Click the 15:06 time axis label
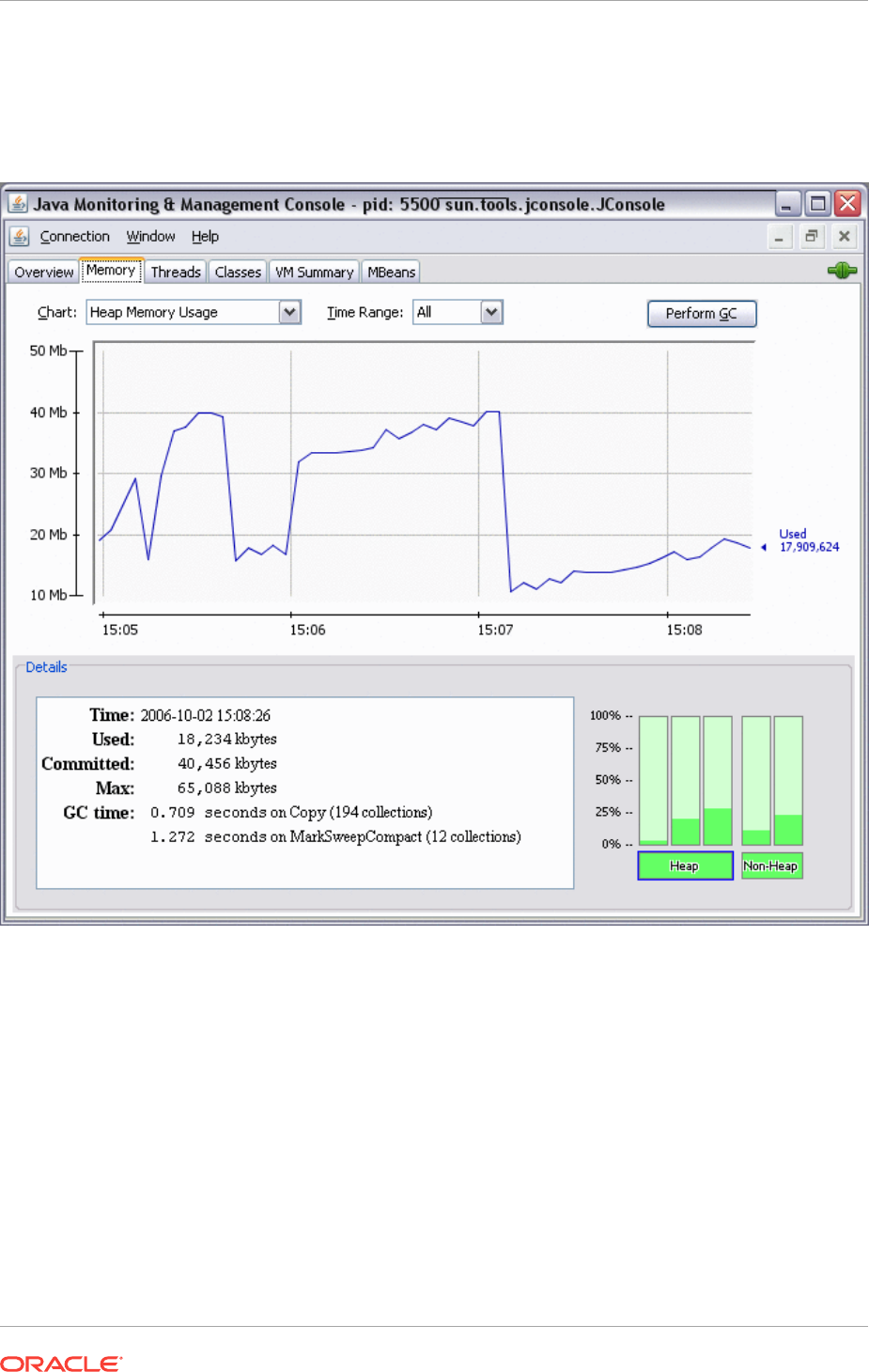 click(x=307, y=630)
